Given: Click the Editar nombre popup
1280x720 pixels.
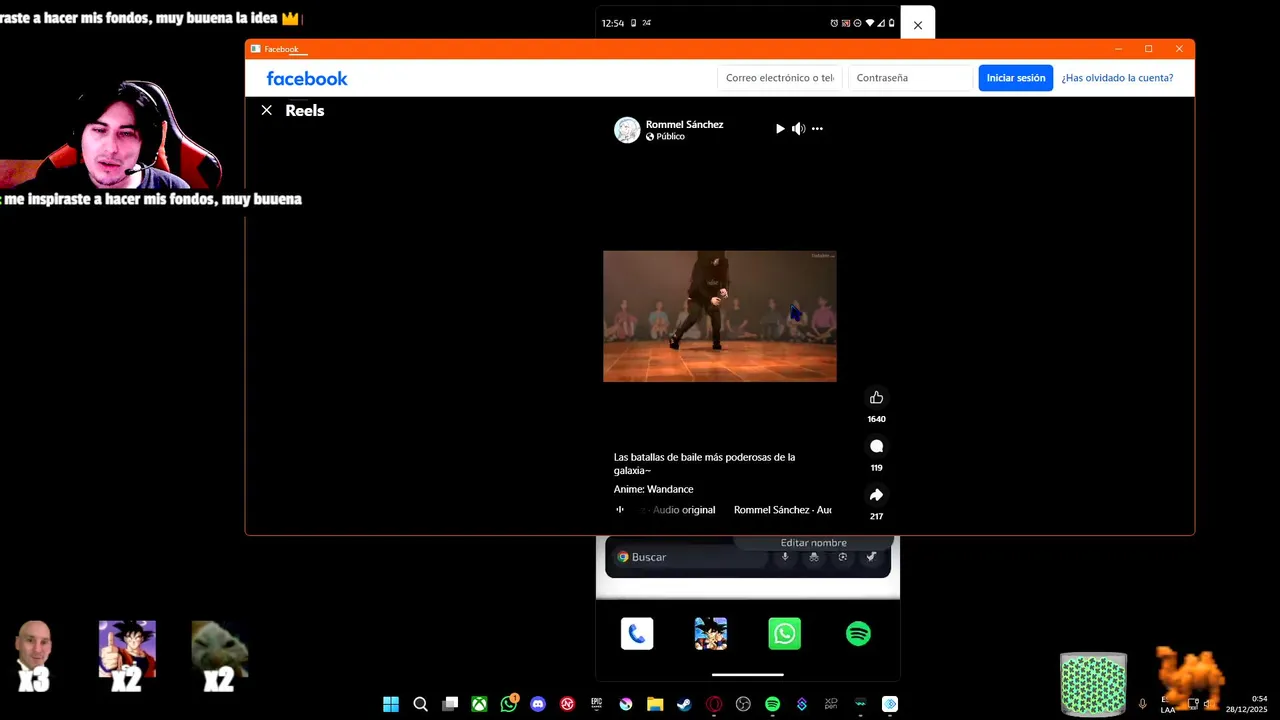Looking at the screenshot, I should click(x=813, y=543).
